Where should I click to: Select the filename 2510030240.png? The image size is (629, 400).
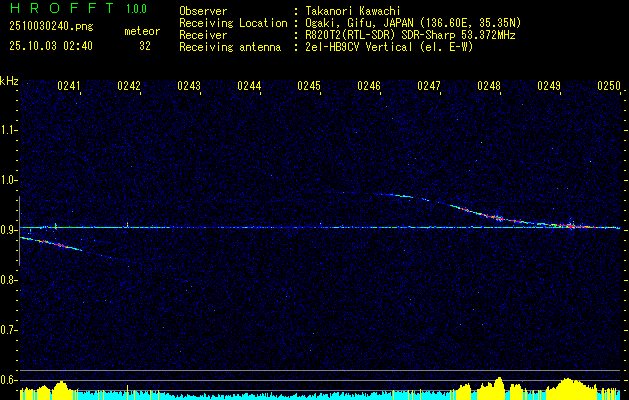tap(51, 27)
